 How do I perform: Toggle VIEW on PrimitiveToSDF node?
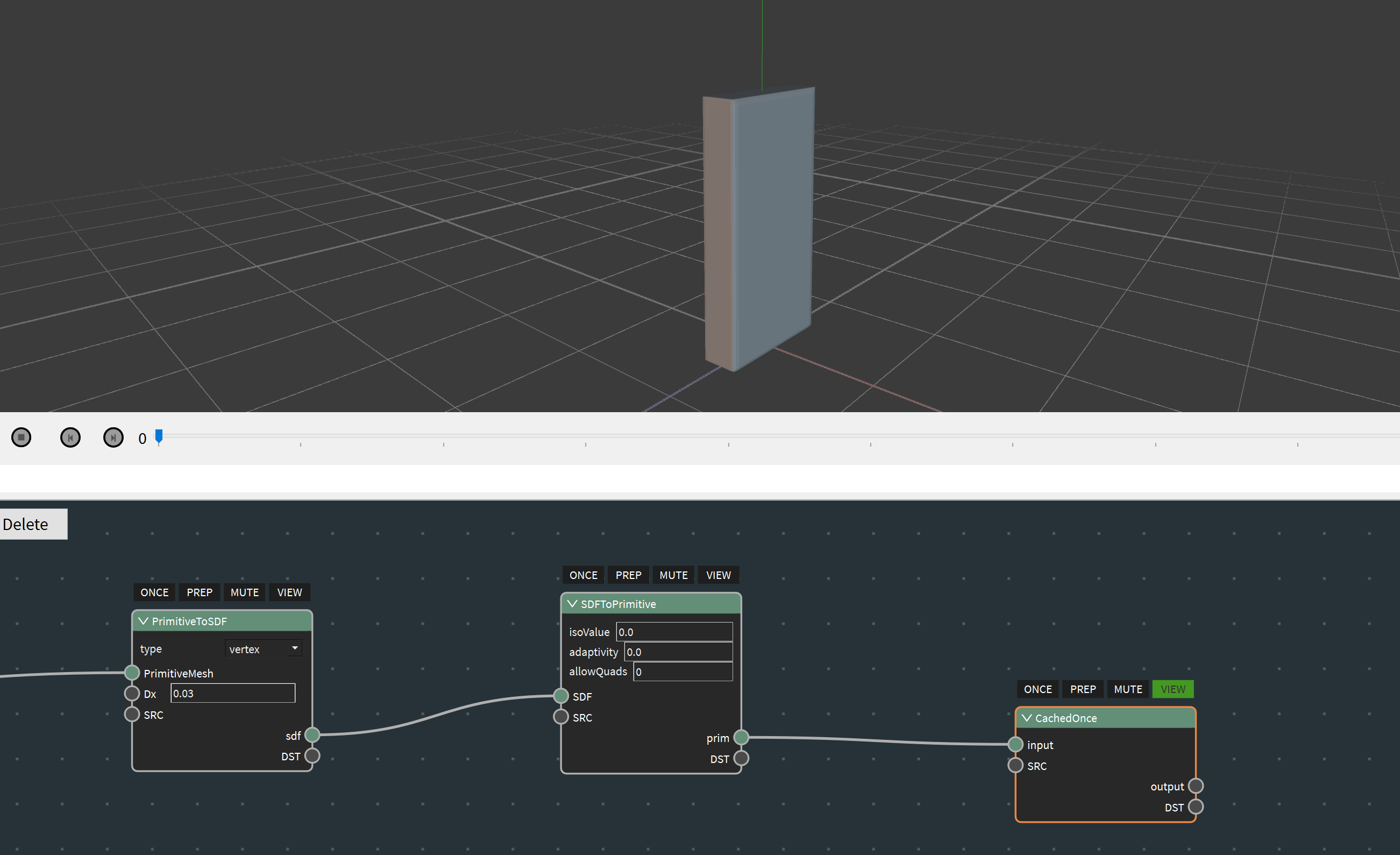(290, 592)
